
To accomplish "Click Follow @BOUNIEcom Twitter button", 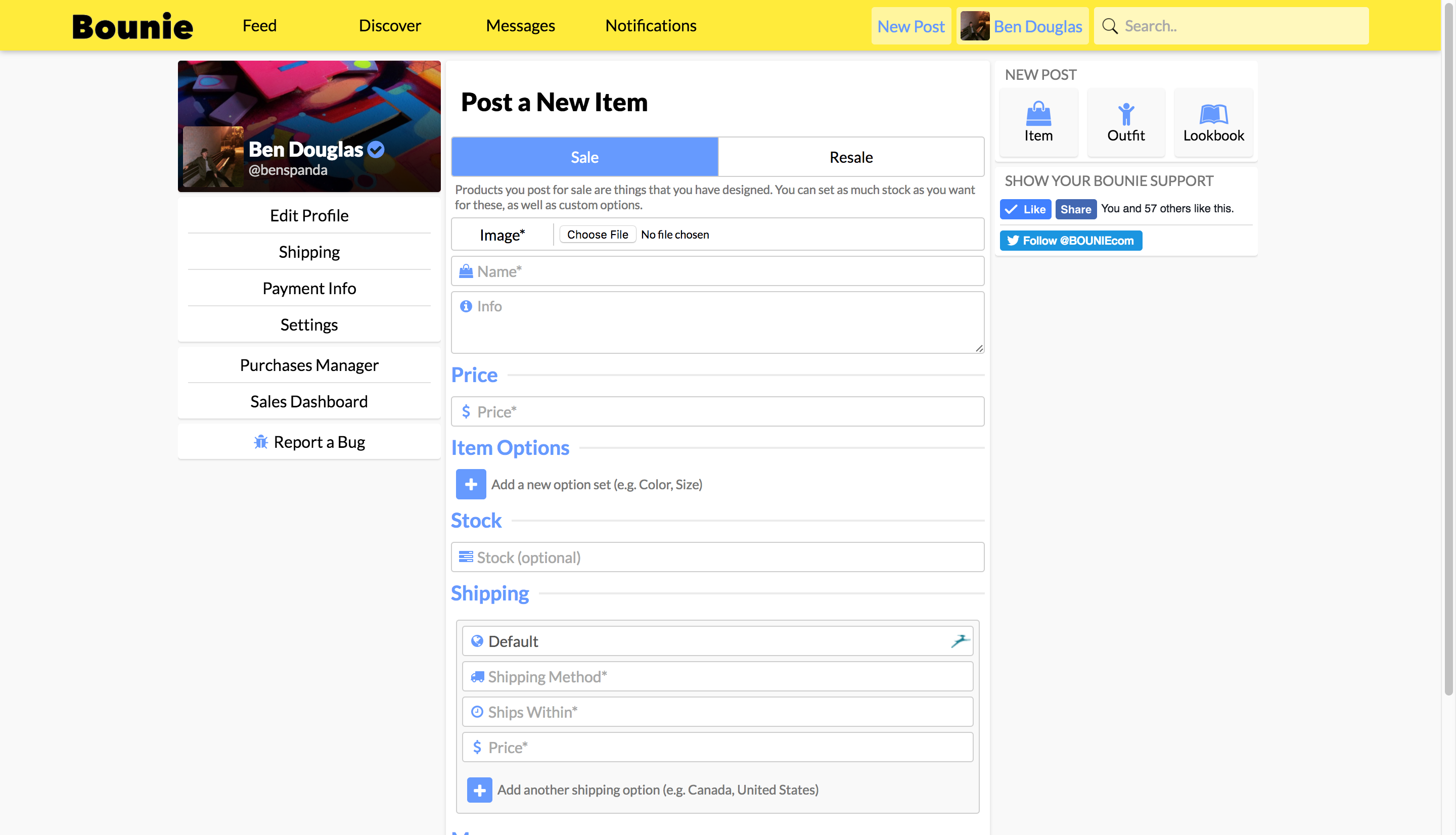I will click(1070, 240).
